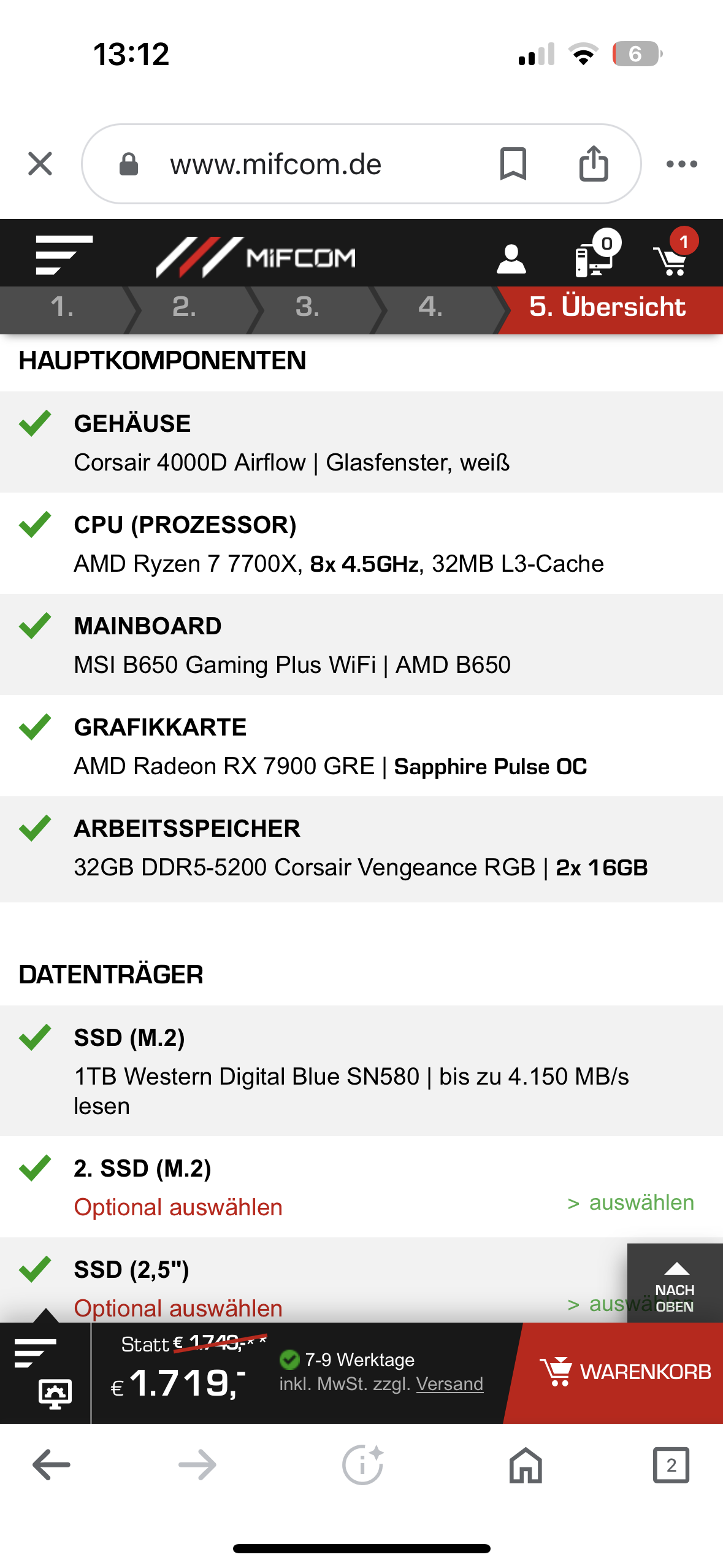Open the MIFCOM hamburger menu
The height and width of the screenshot is (1568, 723).
(x=64, y=255)
